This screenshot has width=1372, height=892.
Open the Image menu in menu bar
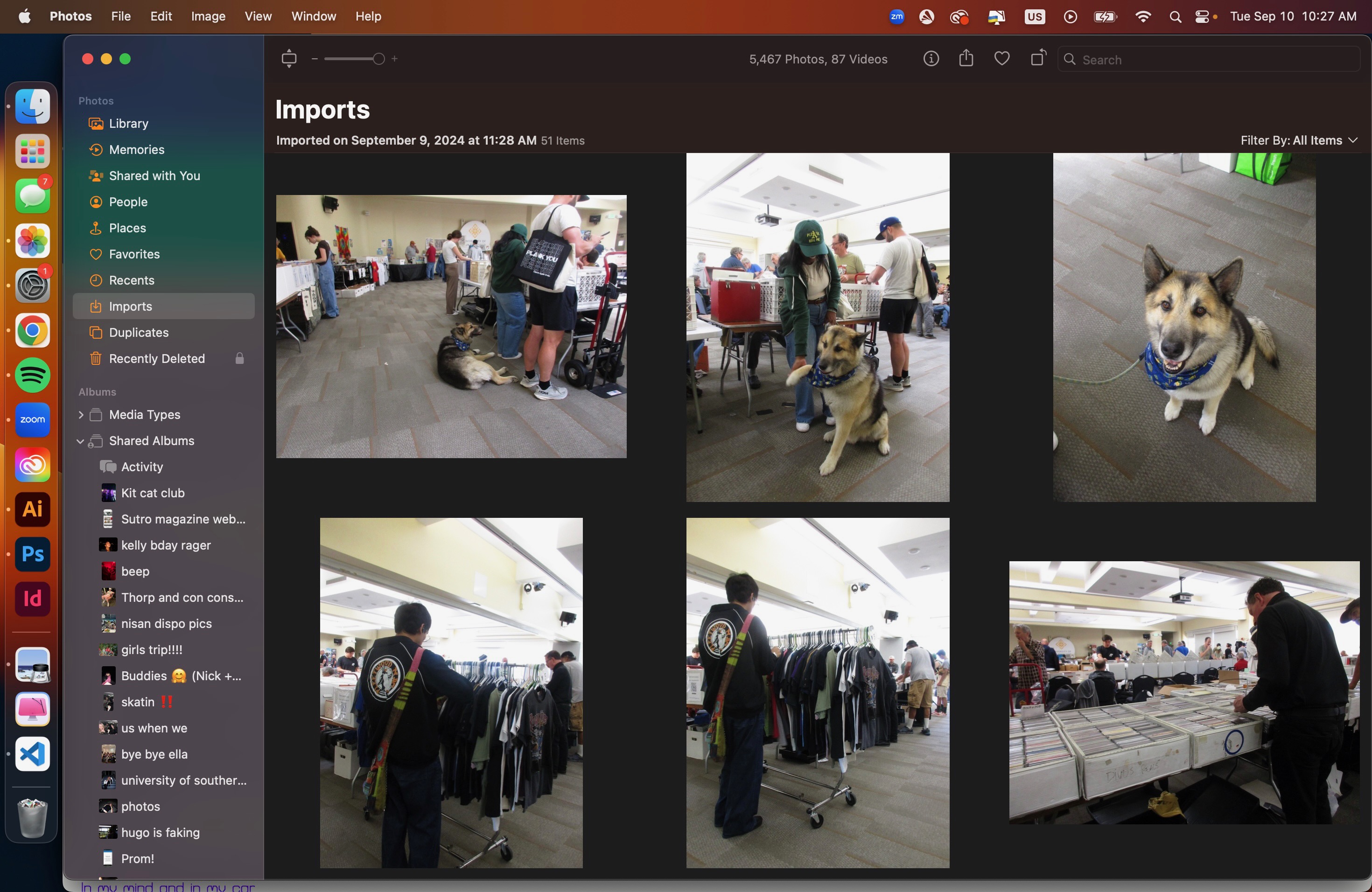point(208,17)
